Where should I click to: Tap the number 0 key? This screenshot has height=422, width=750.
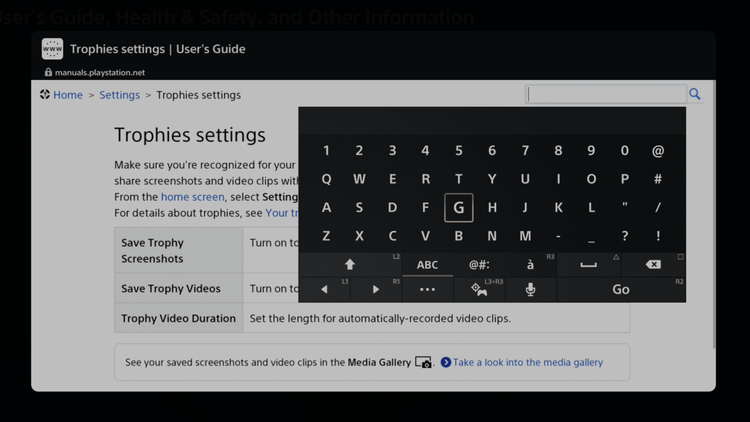(x=625, y=151)
